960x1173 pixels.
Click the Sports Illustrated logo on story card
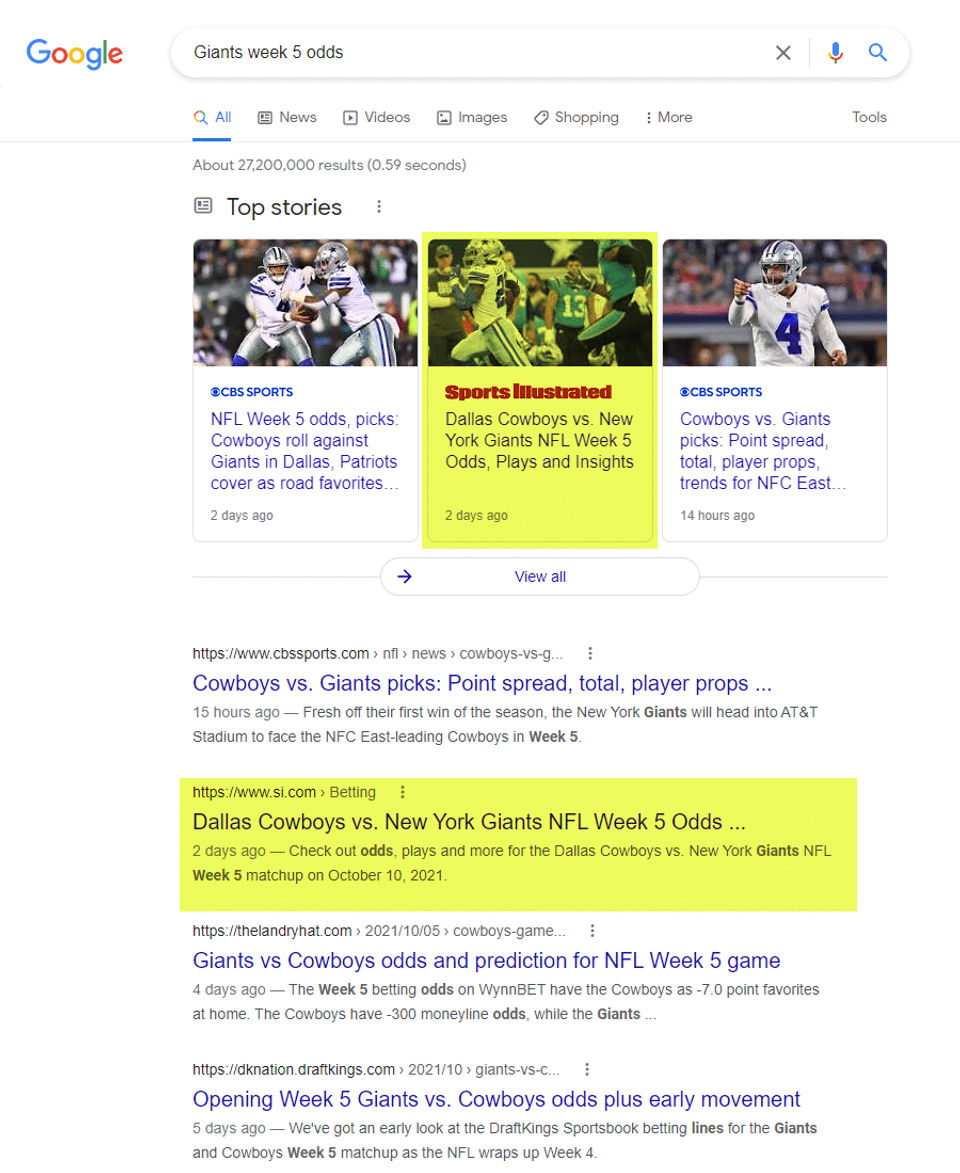(528, 392)
